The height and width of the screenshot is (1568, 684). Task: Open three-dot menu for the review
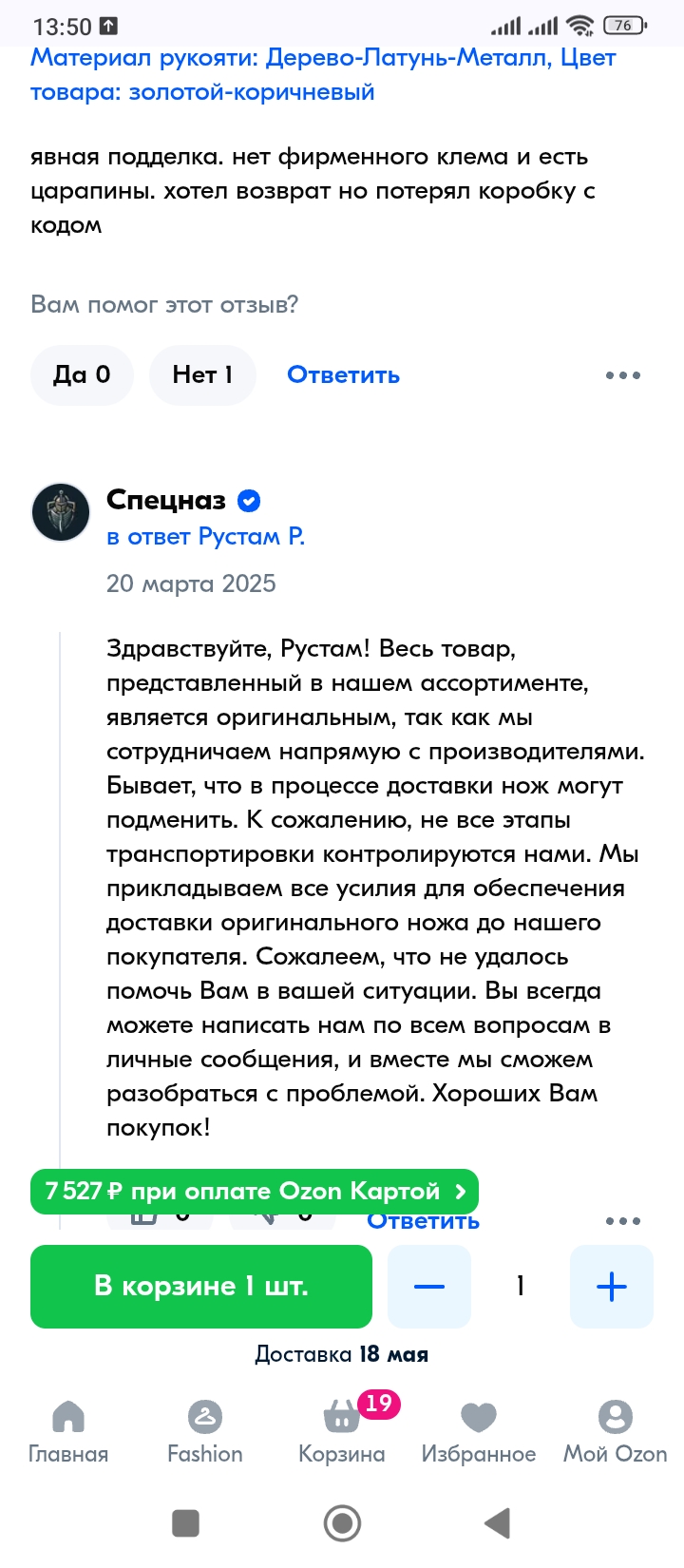[x=623, y=375]
